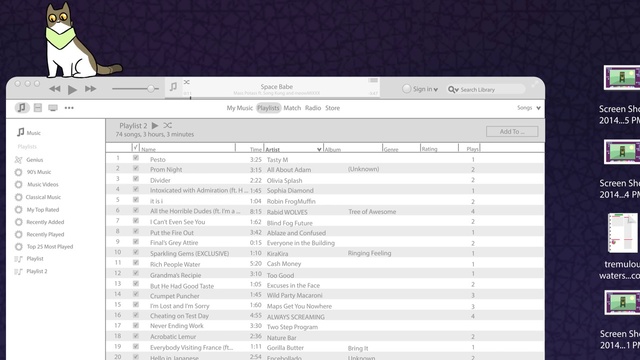Image resolution: width=640 pixels, height=360 pixels.
Task: Switch to the Playlists tab
Action: (268, 108)
